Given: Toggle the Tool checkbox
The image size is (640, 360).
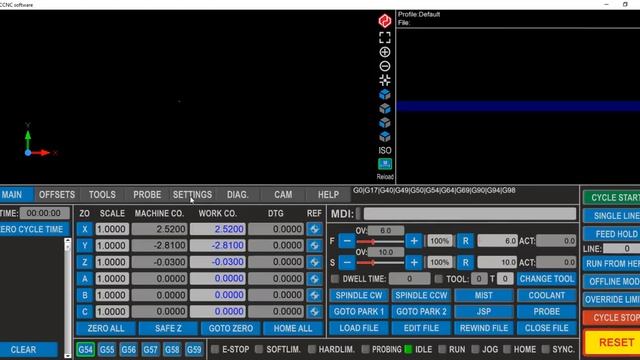Looking at the screenshot, I should coord(438,279).
